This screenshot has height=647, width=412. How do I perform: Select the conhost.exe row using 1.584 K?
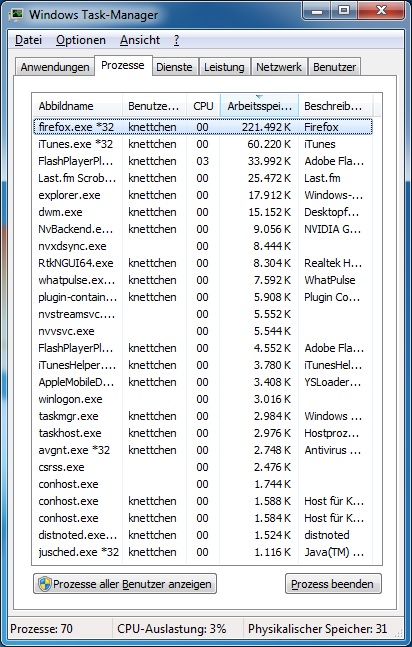(x=203, y=518)
